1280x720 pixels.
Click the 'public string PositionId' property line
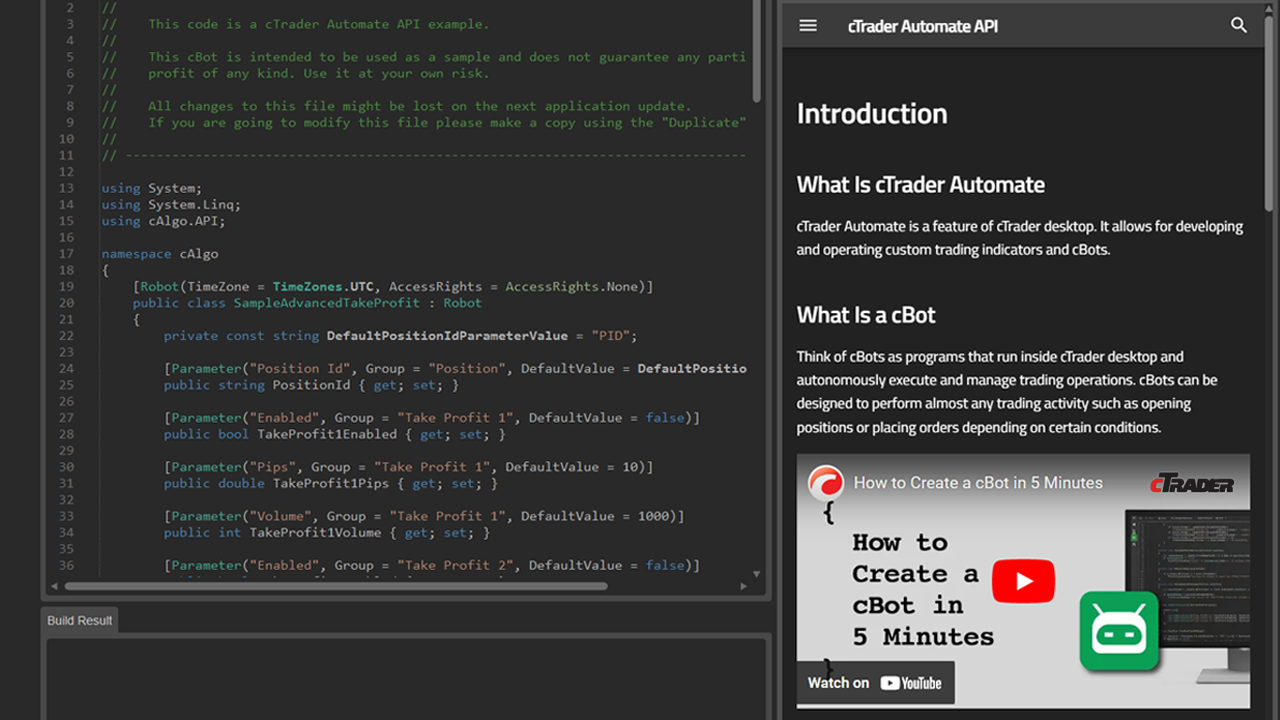(x=311, y=385)
